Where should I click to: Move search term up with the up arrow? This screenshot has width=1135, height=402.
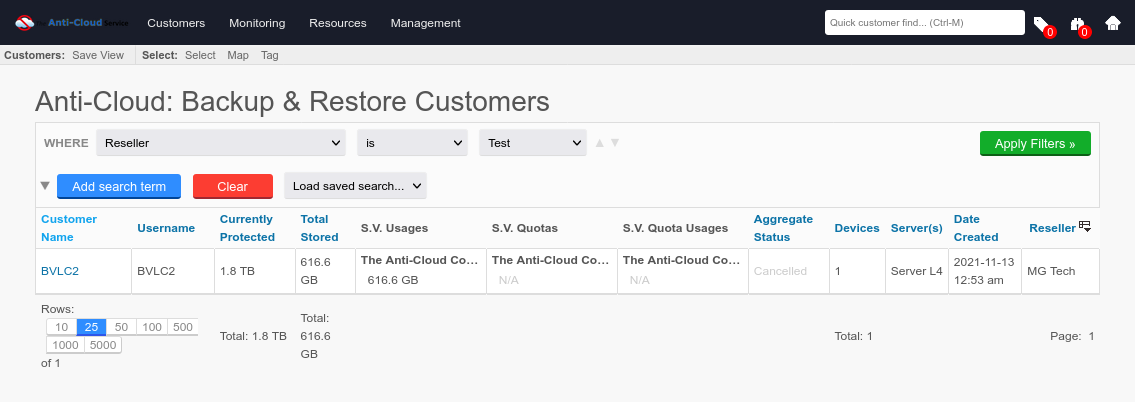[x=599, y=143]
